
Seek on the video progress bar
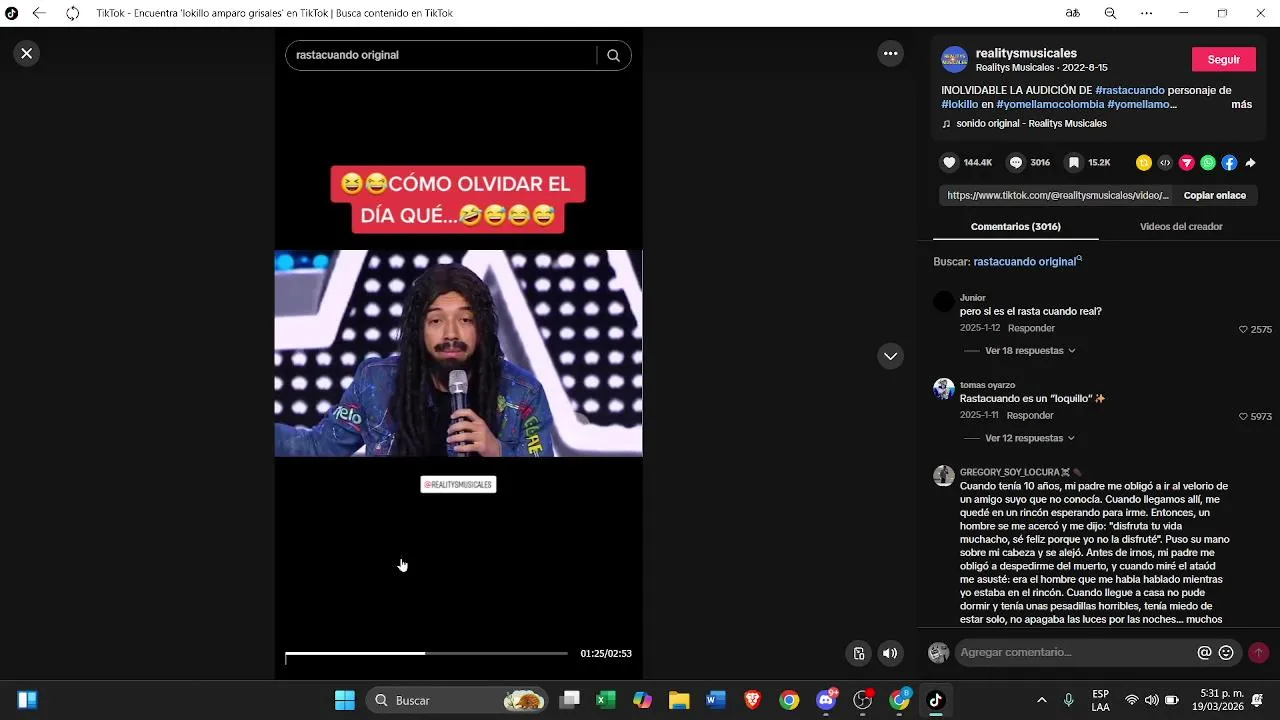[x=426, y=654]
